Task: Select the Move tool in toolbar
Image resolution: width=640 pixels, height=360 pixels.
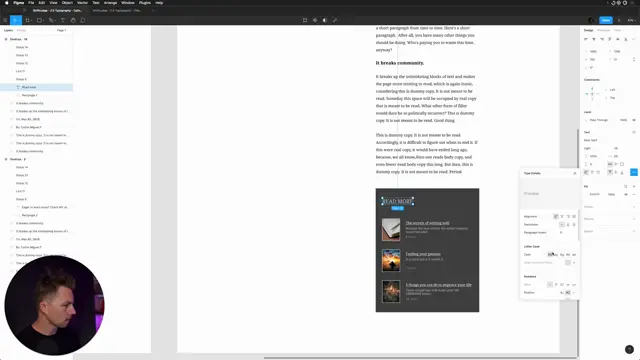Action: 15,20
